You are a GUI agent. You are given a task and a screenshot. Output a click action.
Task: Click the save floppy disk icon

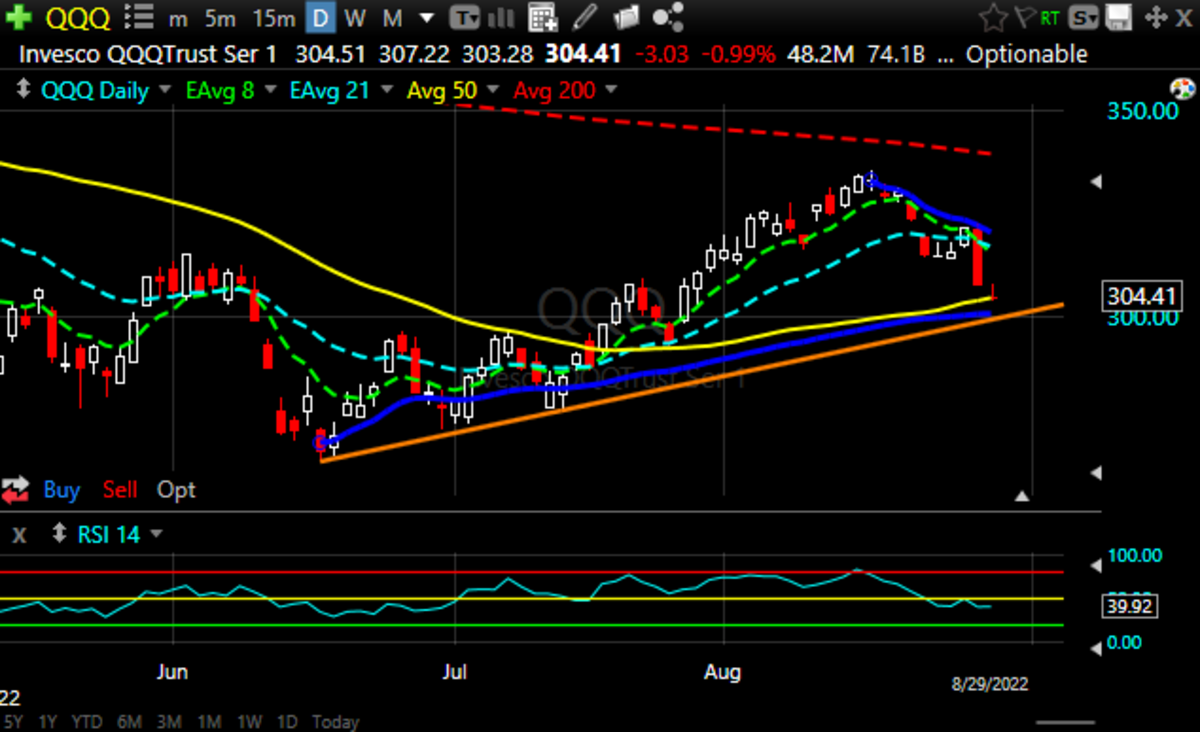click(1119, 17)
